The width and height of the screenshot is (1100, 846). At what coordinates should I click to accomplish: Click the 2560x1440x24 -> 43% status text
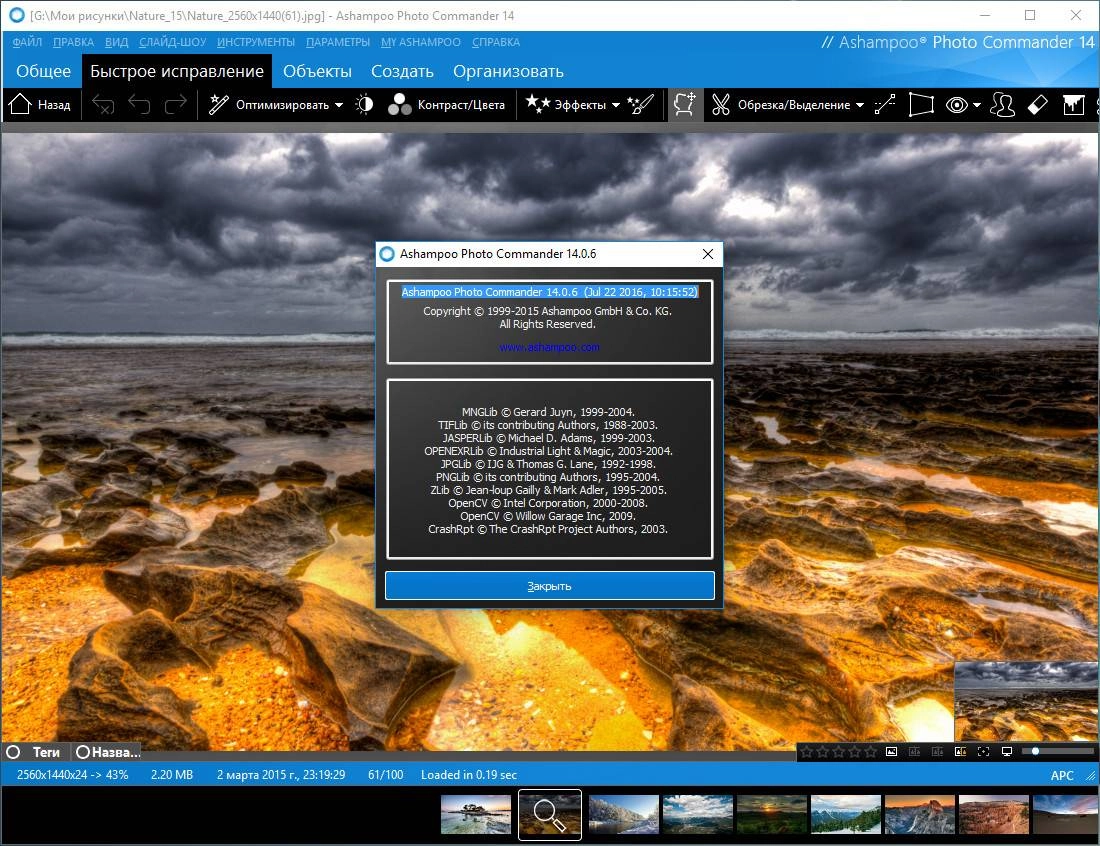(73, 775)
